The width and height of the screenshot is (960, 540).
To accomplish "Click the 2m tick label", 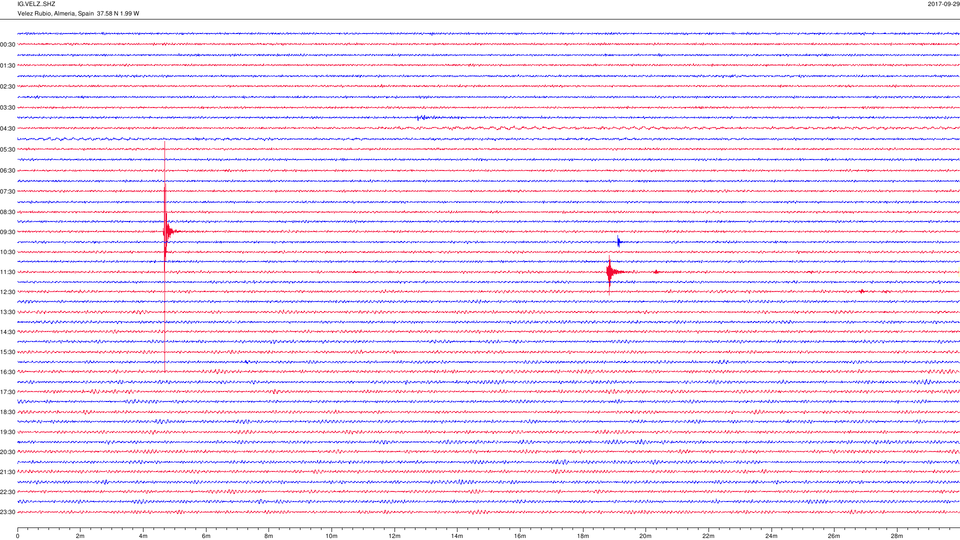I will click(x=80, y=536).
